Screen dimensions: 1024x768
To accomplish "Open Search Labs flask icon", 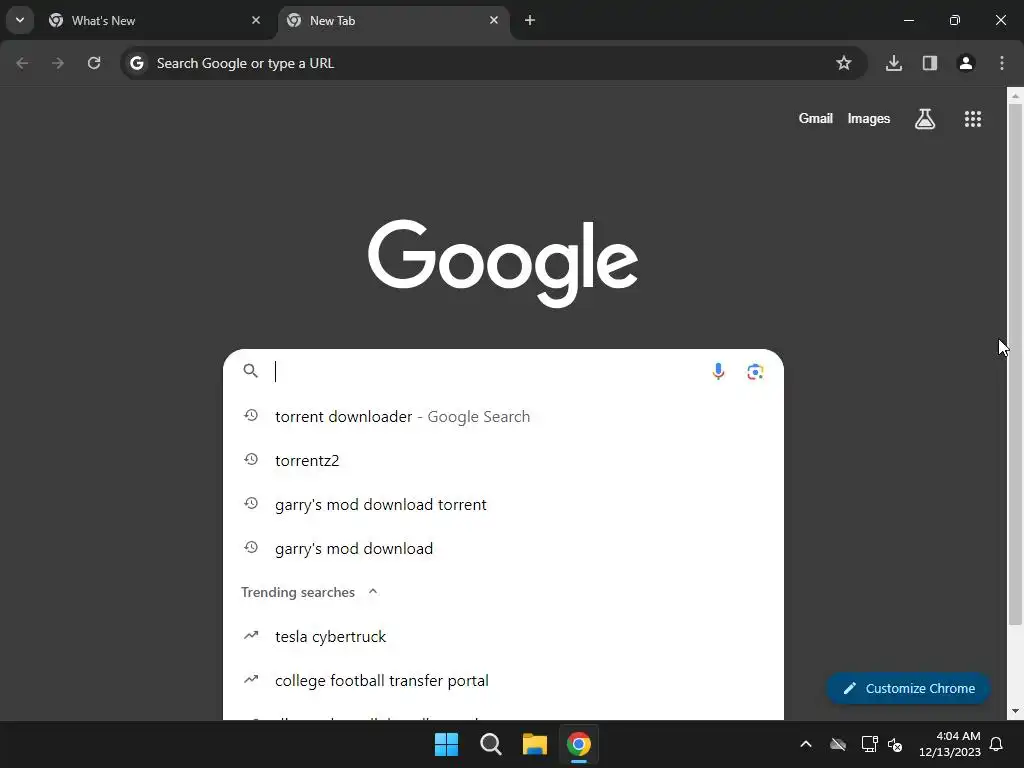I will (x=925, y=119).
